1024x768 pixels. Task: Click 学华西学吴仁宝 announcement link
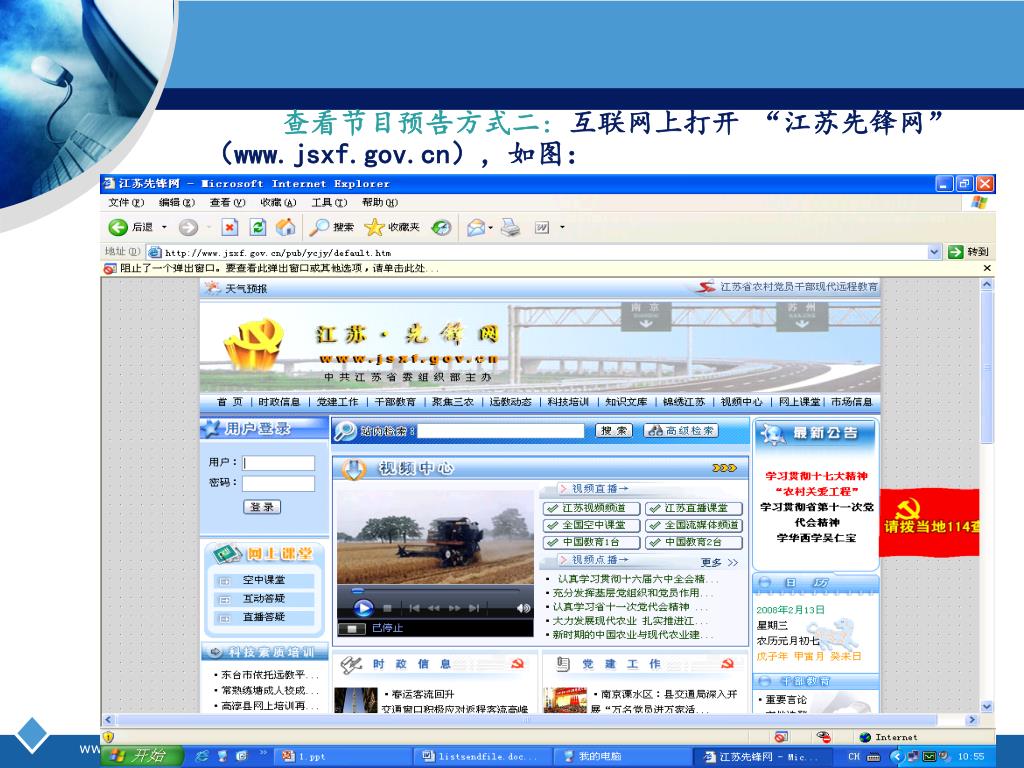coord(816,537)
